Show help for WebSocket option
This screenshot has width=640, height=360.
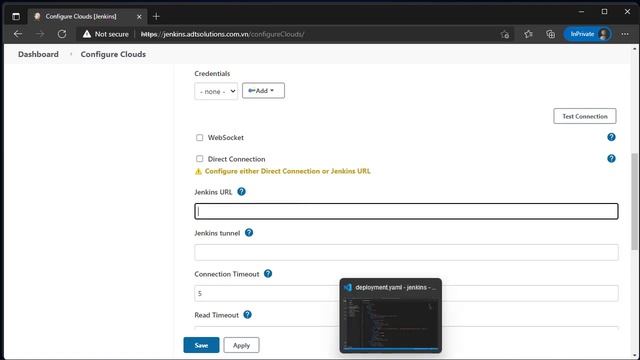coord(611,137)
